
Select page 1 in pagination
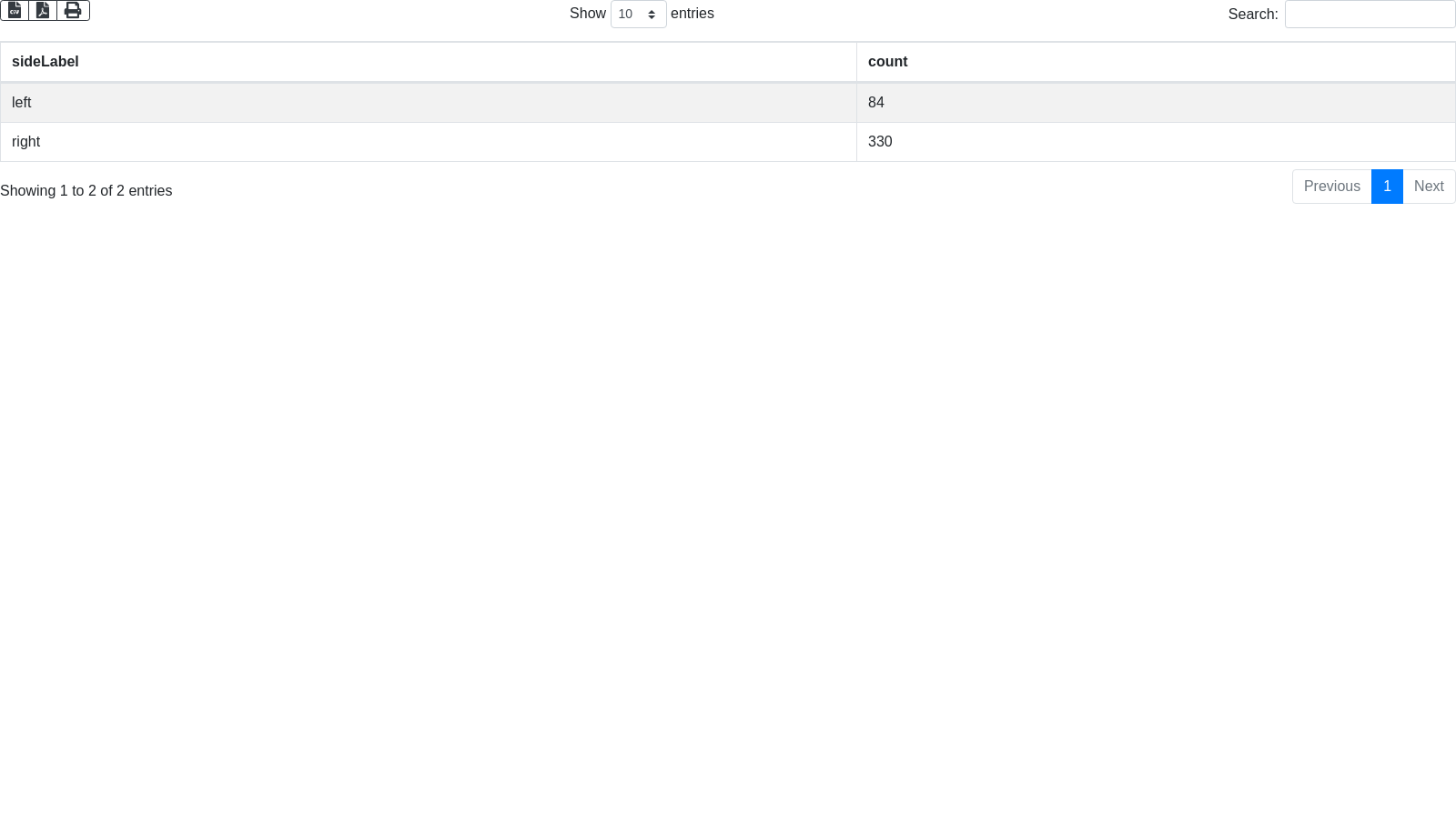coord(1387,187)
